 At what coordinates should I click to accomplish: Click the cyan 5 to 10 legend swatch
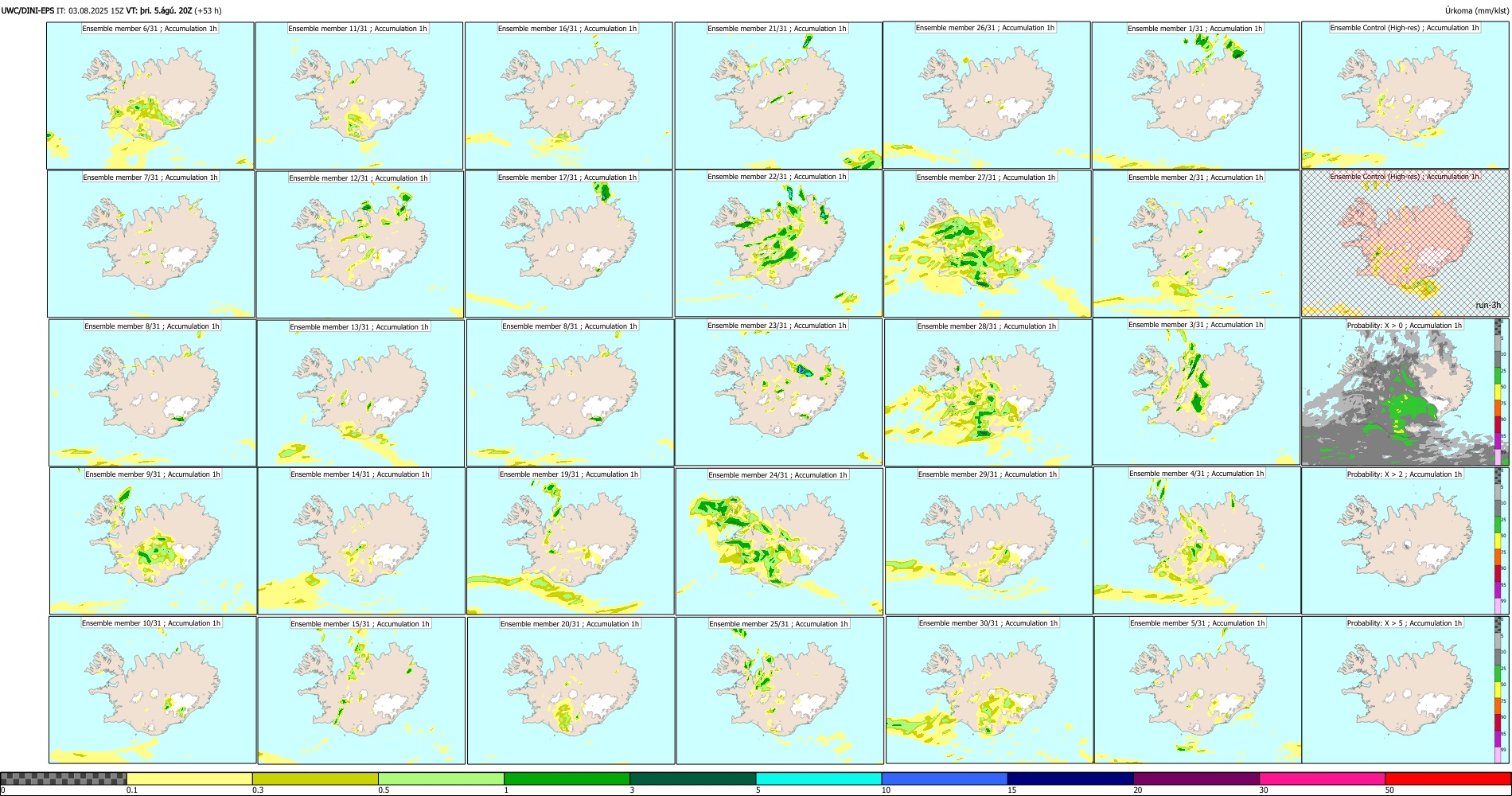[x=819, y=778]
